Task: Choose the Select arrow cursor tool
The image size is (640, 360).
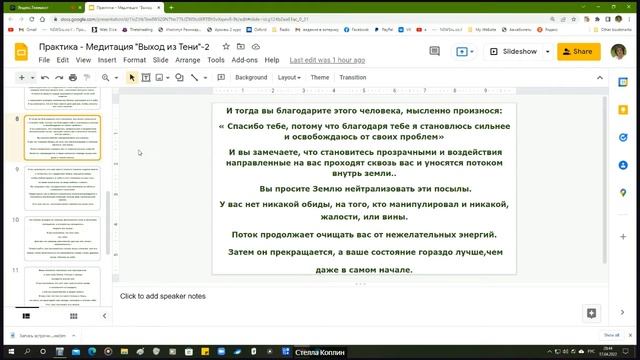Action: point(131,77)
